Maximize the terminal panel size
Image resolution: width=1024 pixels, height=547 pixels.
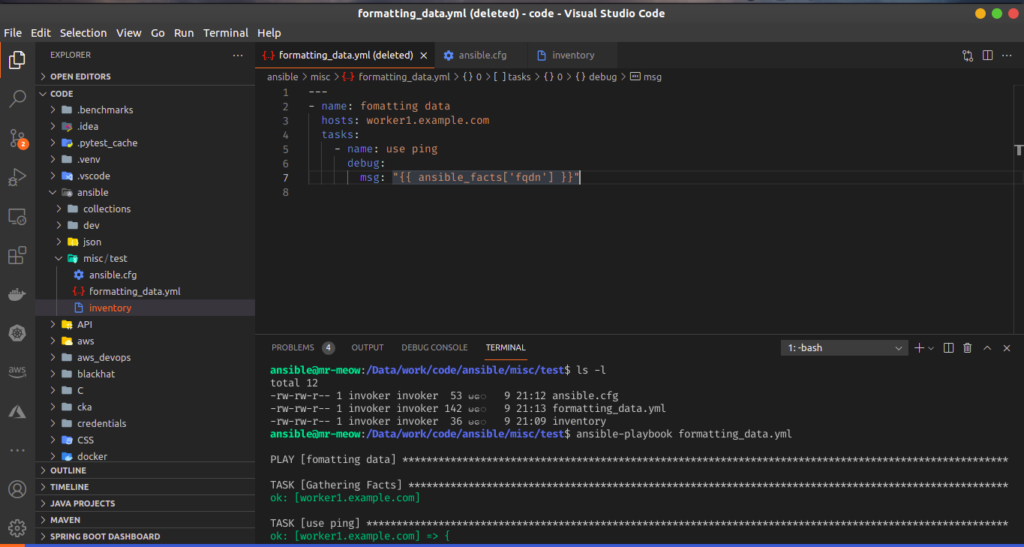pos(987,348)
